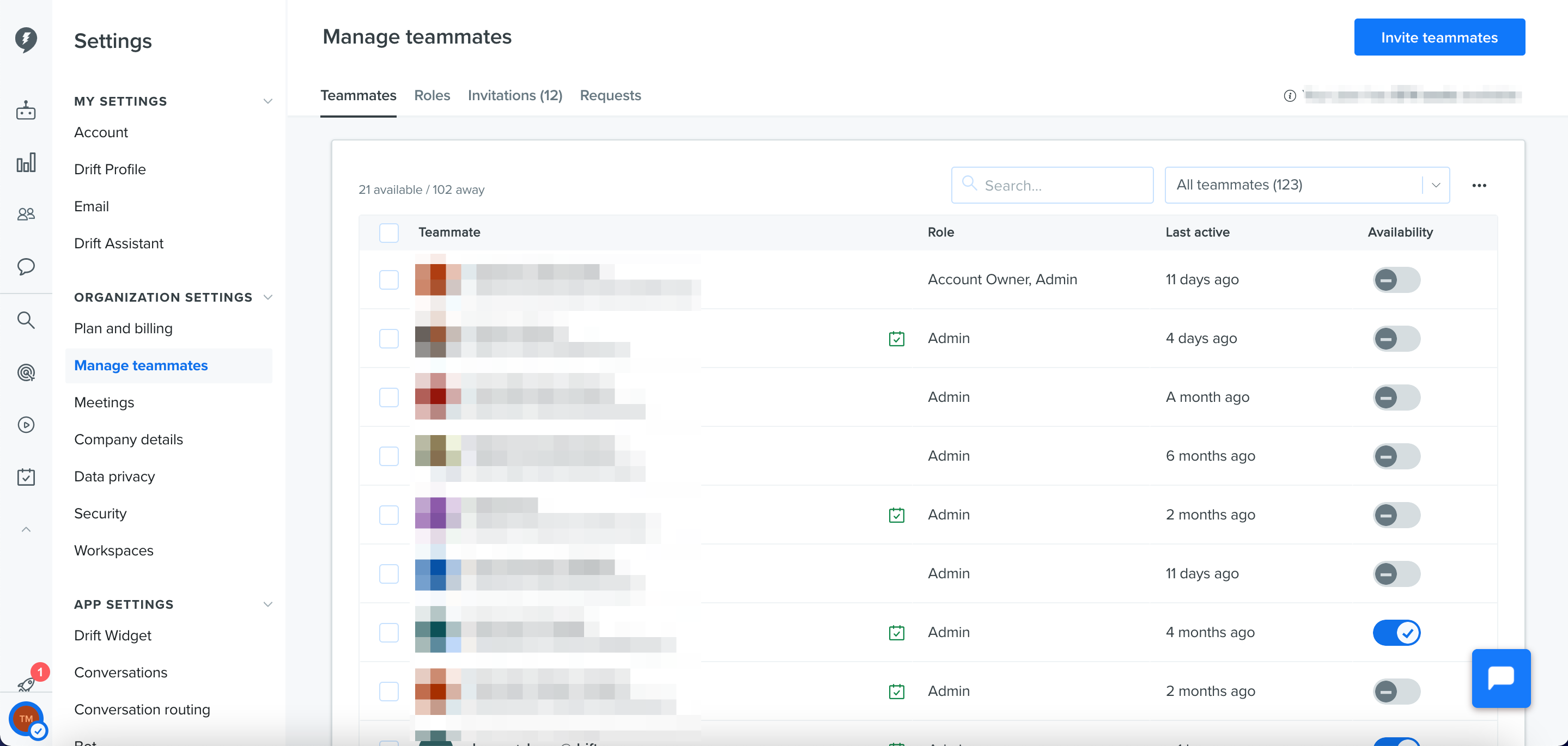Open the blue chat widget button
Screen dimensions: 1568x746
click(x=1500, y=678)
